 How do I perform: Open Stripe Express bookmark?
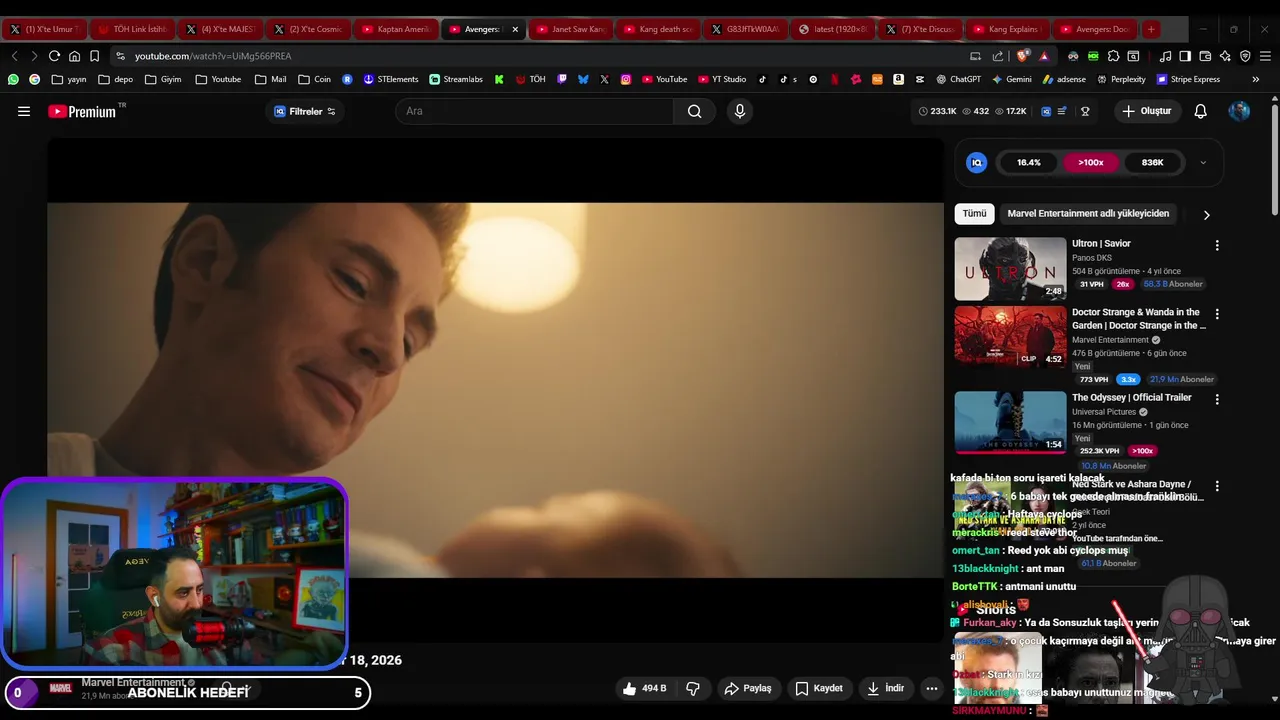(1188, 79)
